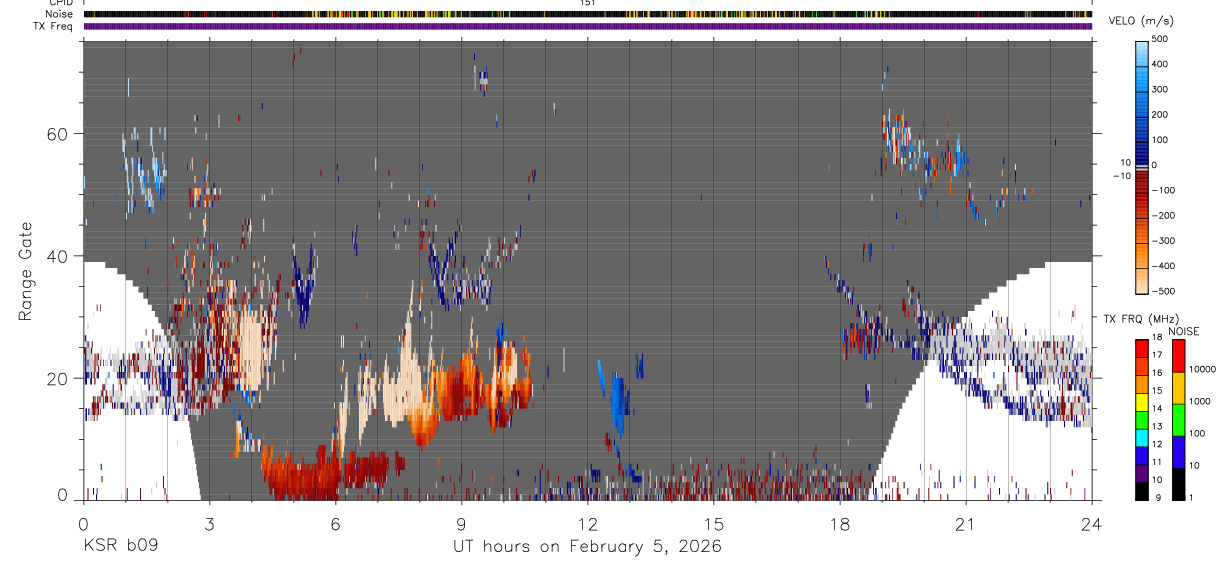Select the blue segment of NOISE legend
The height and width of the screenshot is (567, 1228).
tap(1178, 452)
